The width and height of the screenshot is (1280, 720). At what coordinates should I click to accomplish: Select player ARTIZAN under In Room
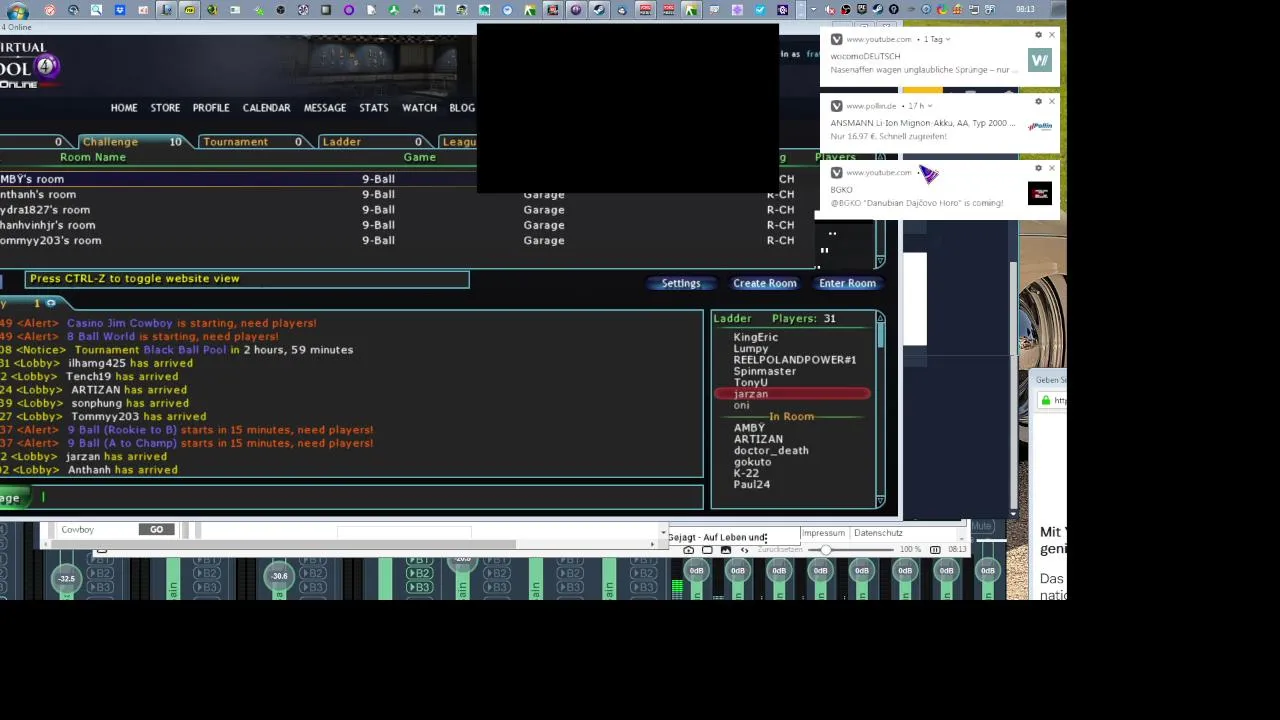coord(758,439)
